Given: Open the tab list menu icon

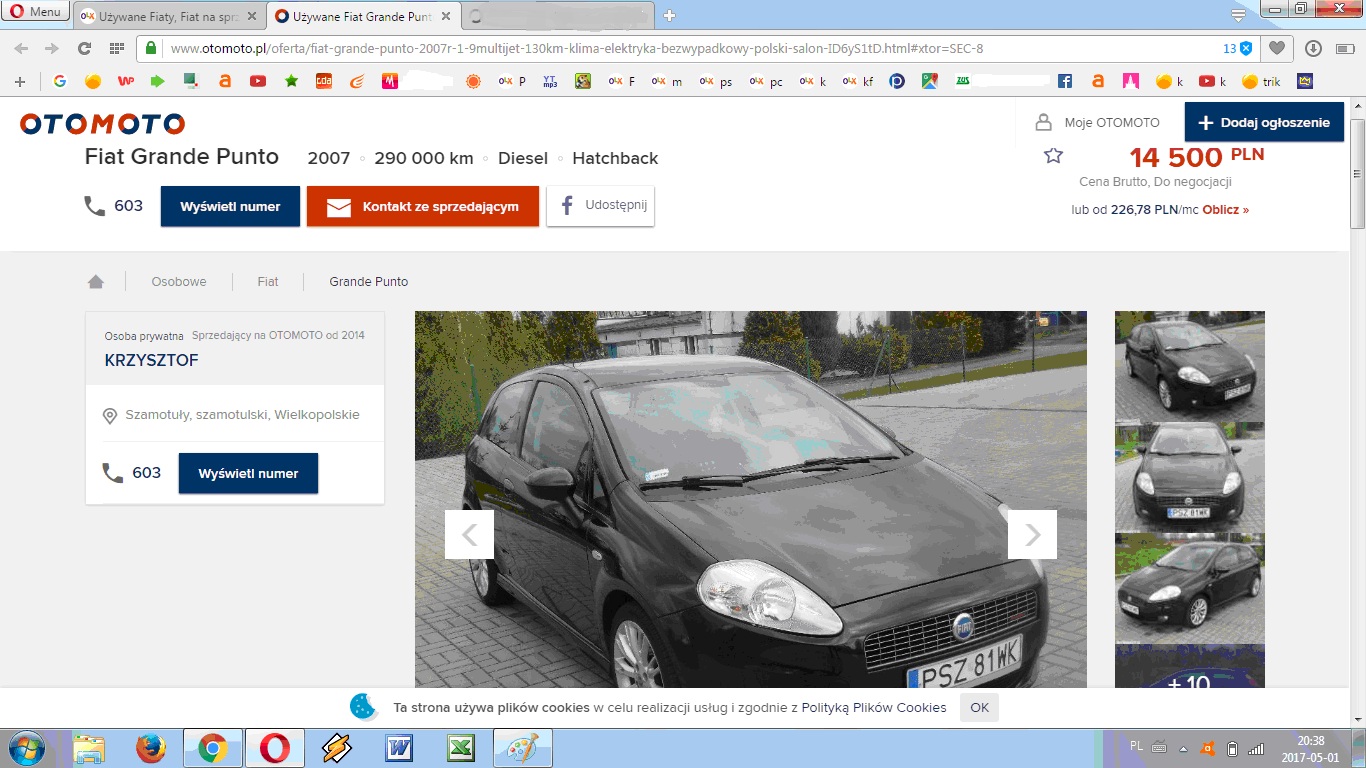Looking at the screenshot, I should (1238, 15).
